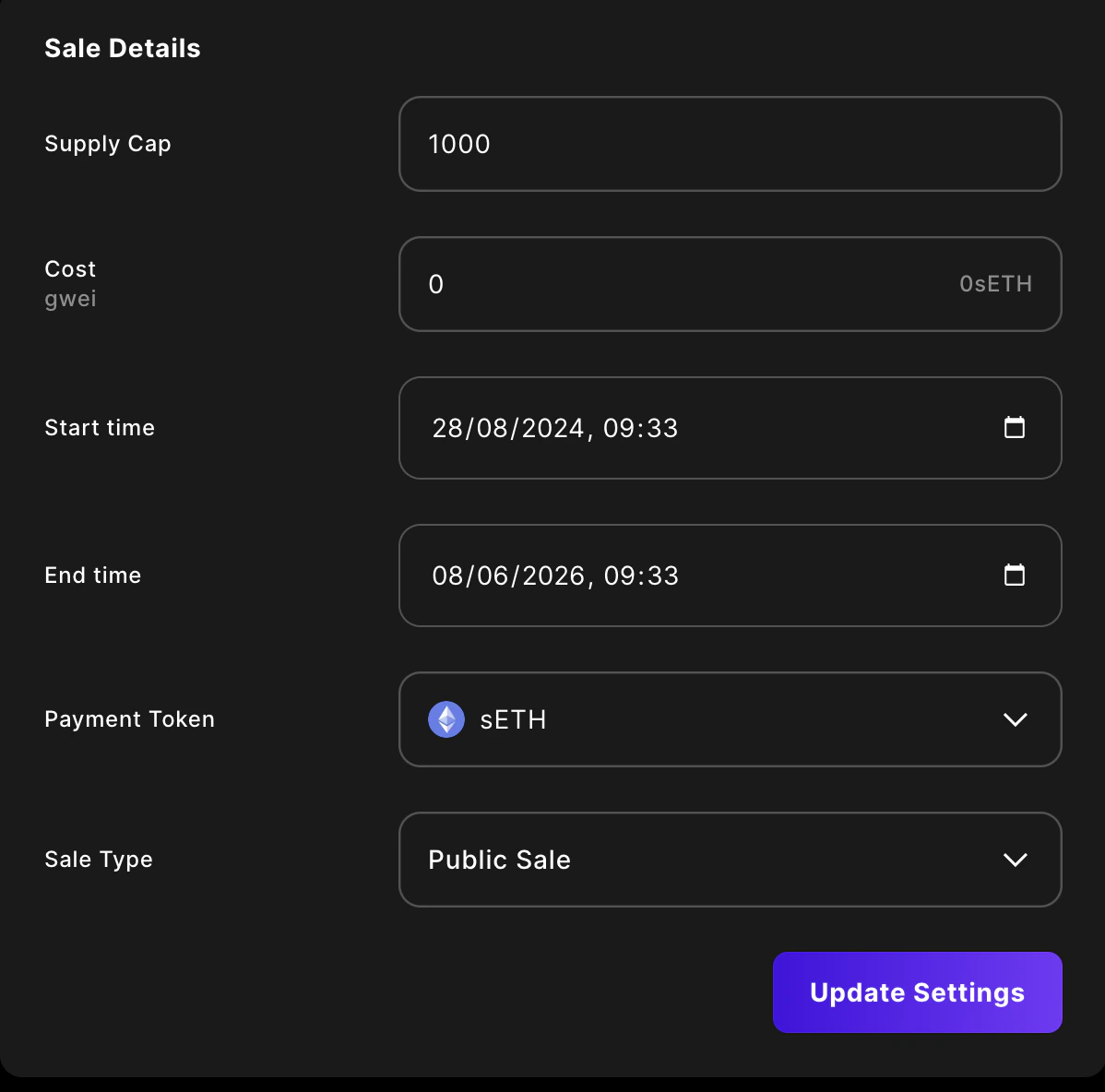
Task: Click the Payment Token label
Action: (x=129, y=719)
